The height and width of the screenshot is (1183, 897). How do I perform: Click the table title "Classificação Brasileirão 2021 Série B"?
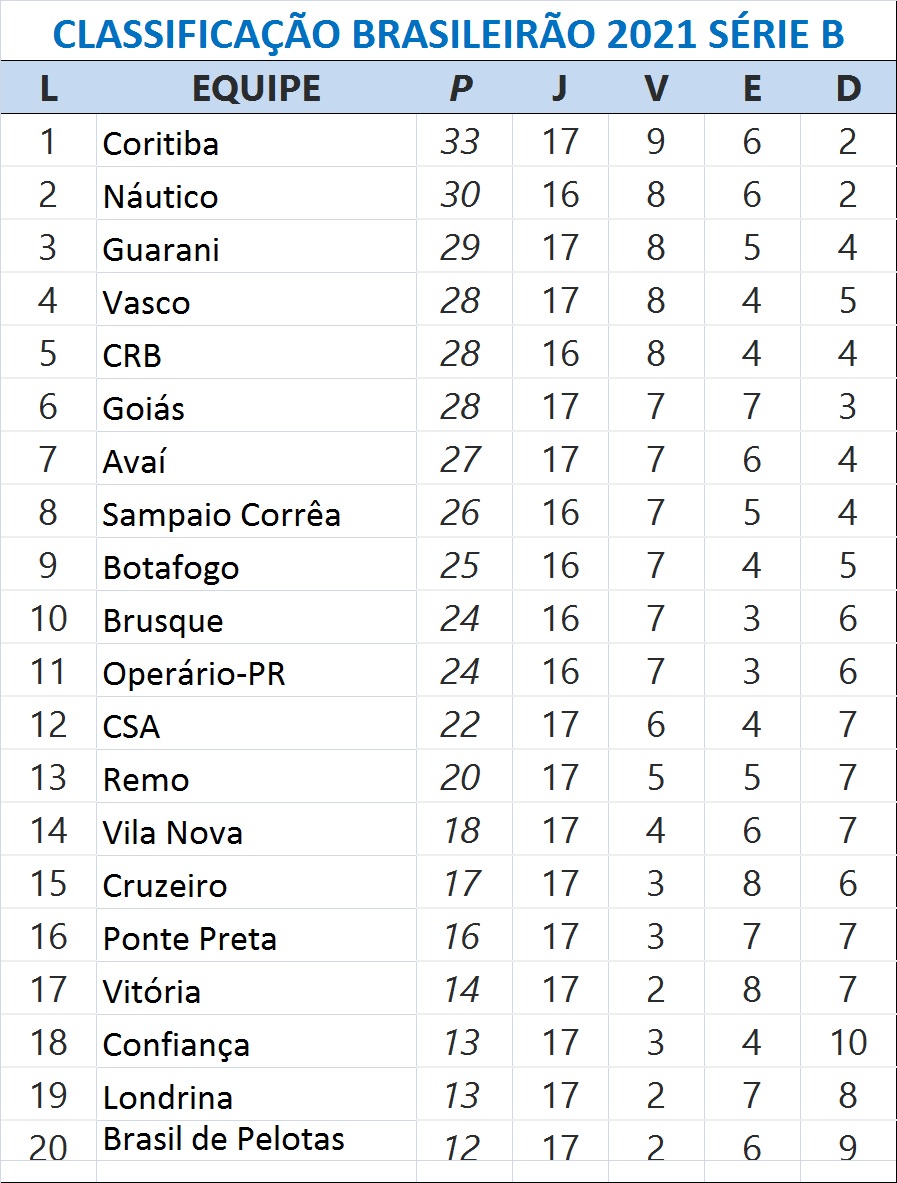[x=448, y=35]
